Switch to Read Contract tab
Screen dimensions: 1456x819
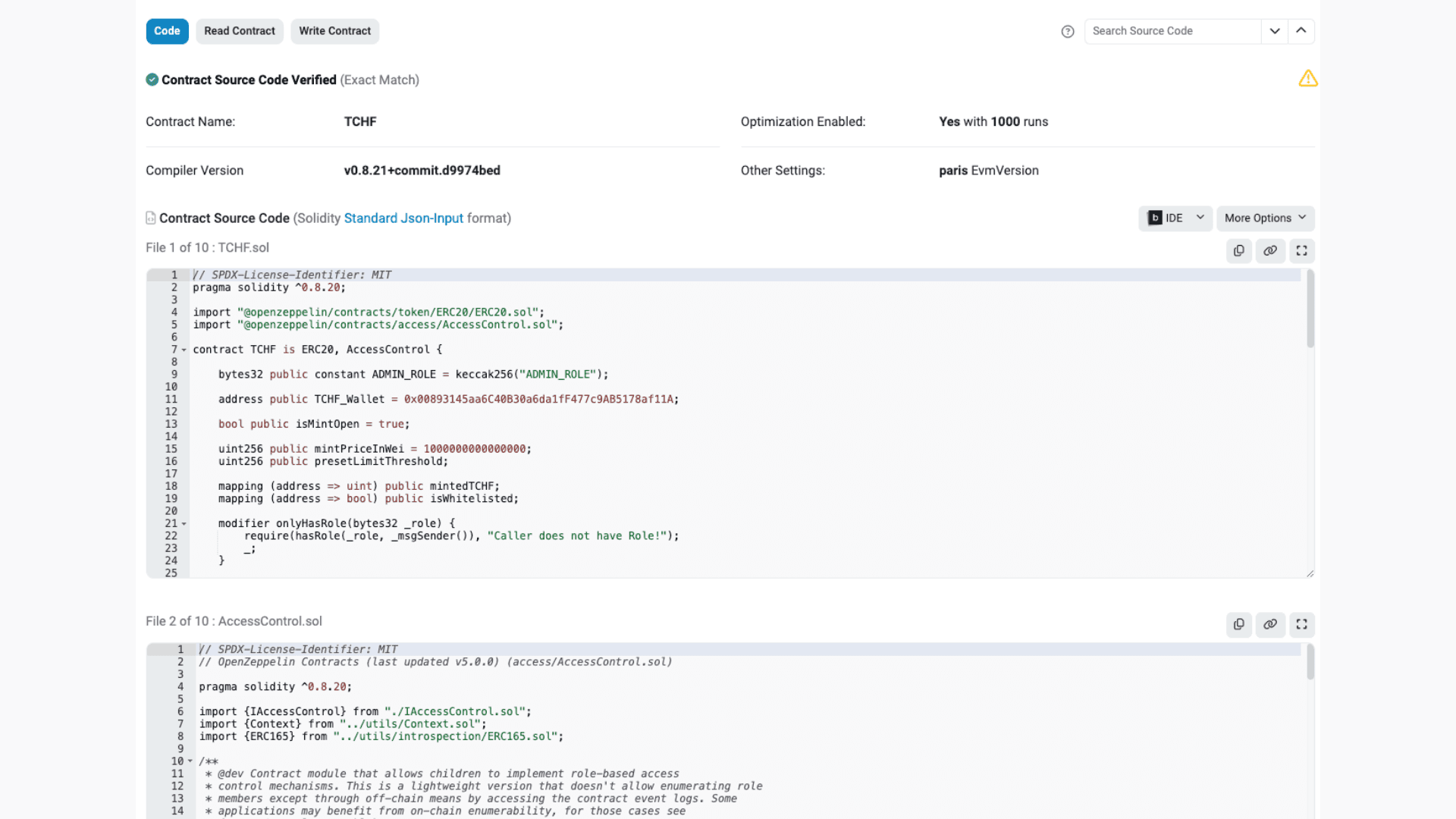(x=240, y=31)
